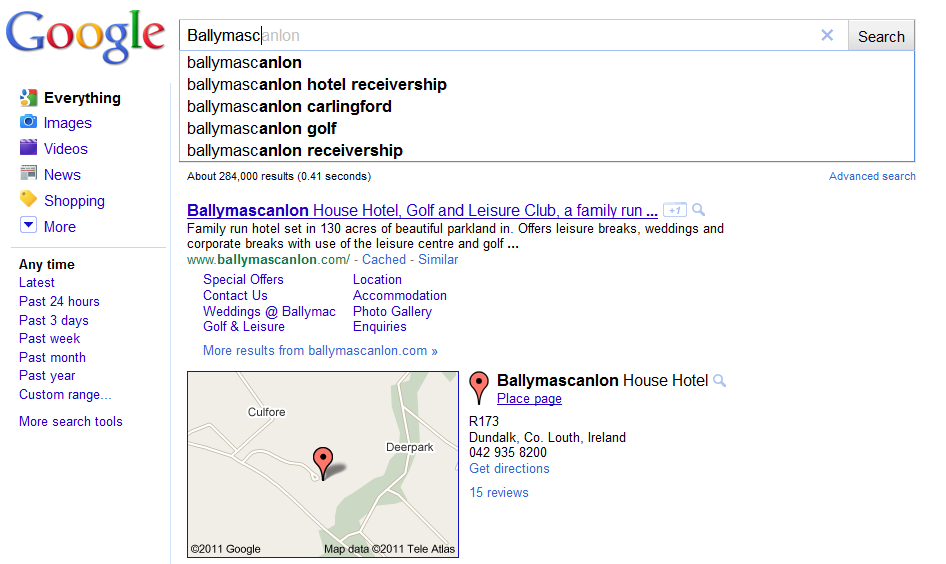Screen dimensions: 946x564
Task: Open the Images search category
Action: click(x=68, y=123)
